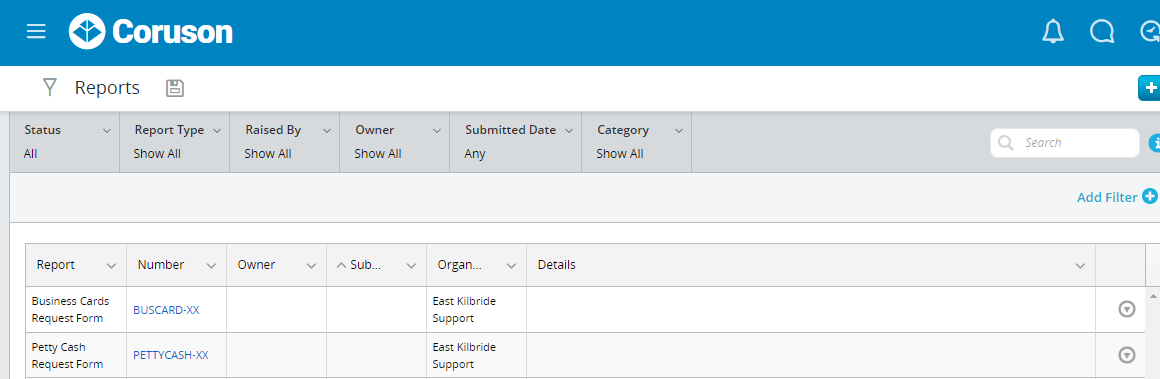Screen dimensions: 1160x379
Task: Select Business Cards Request Form text
Action: click(x=70, y=310)
